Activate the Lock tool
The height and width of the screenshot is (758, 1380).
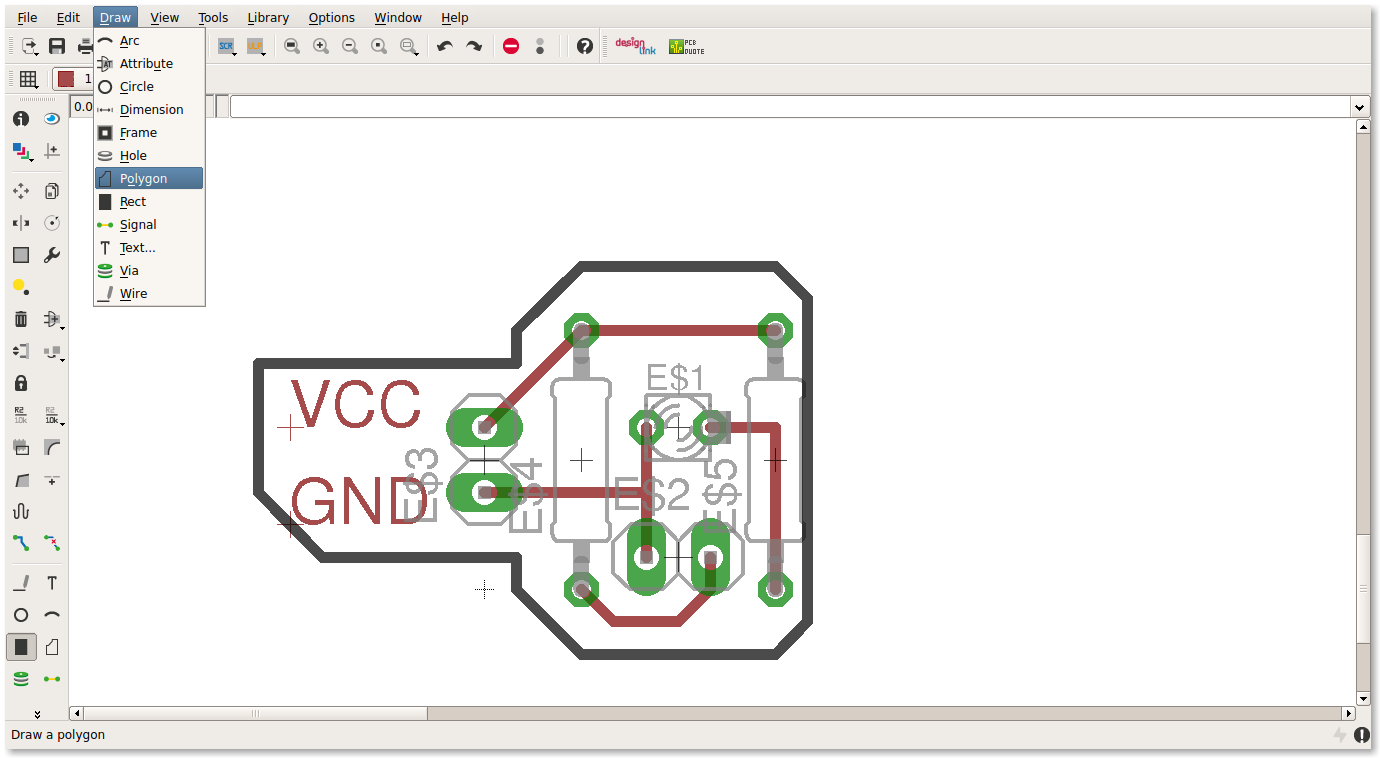(x=21, y=383)
